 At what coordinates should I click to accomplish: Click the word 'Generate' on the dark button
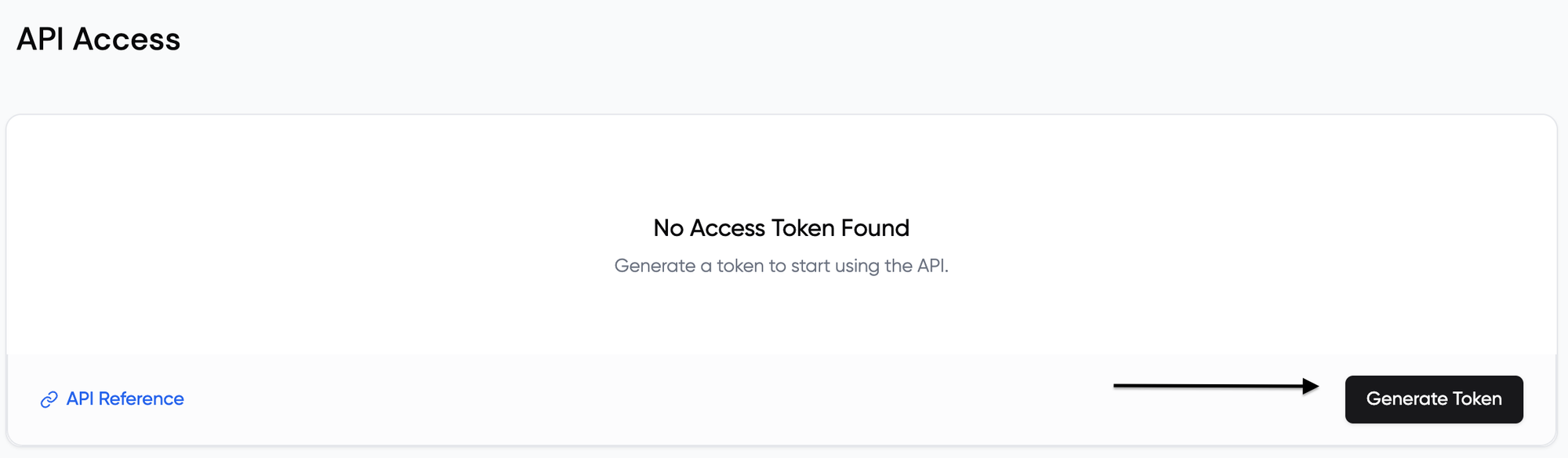(x=1407, y=399)
